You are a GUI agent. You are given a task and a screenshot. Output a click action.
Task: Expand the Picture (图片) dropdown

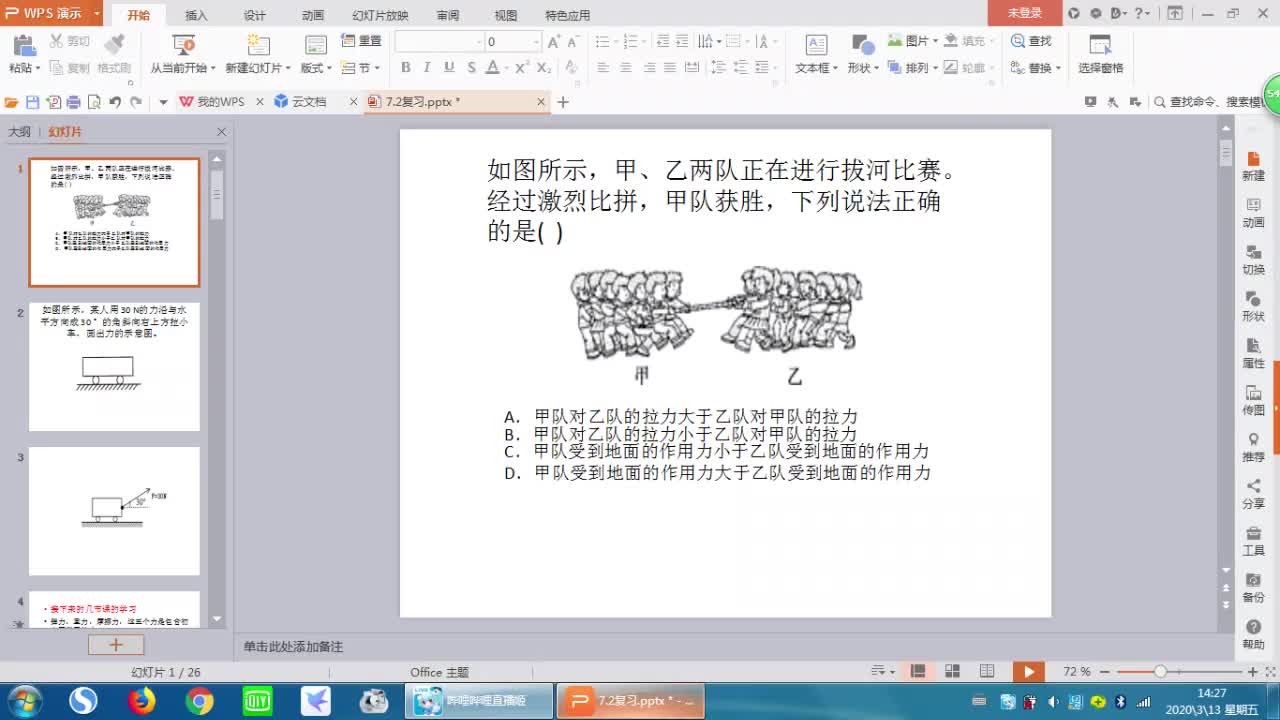coord(935,41)
